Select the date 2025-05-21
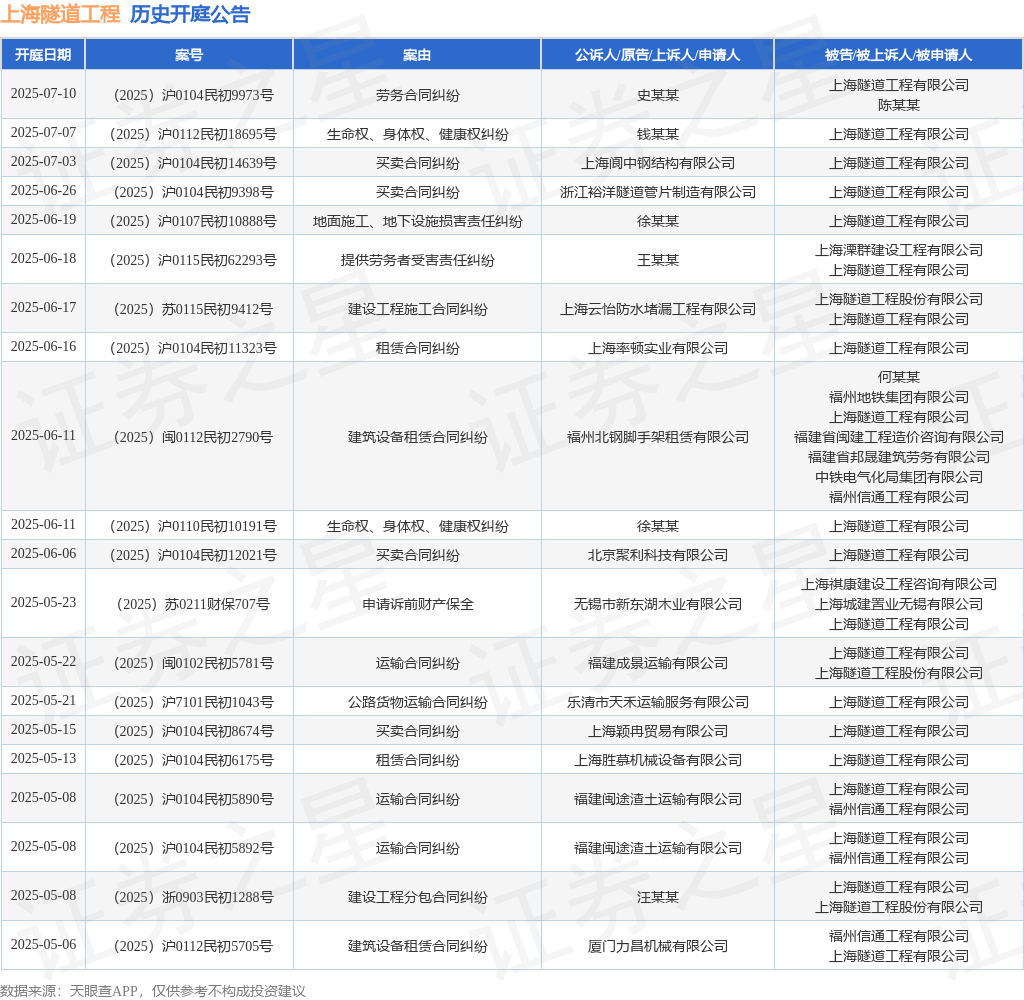This screenshot has width=1024, height=1000. [x=43, y=701]
